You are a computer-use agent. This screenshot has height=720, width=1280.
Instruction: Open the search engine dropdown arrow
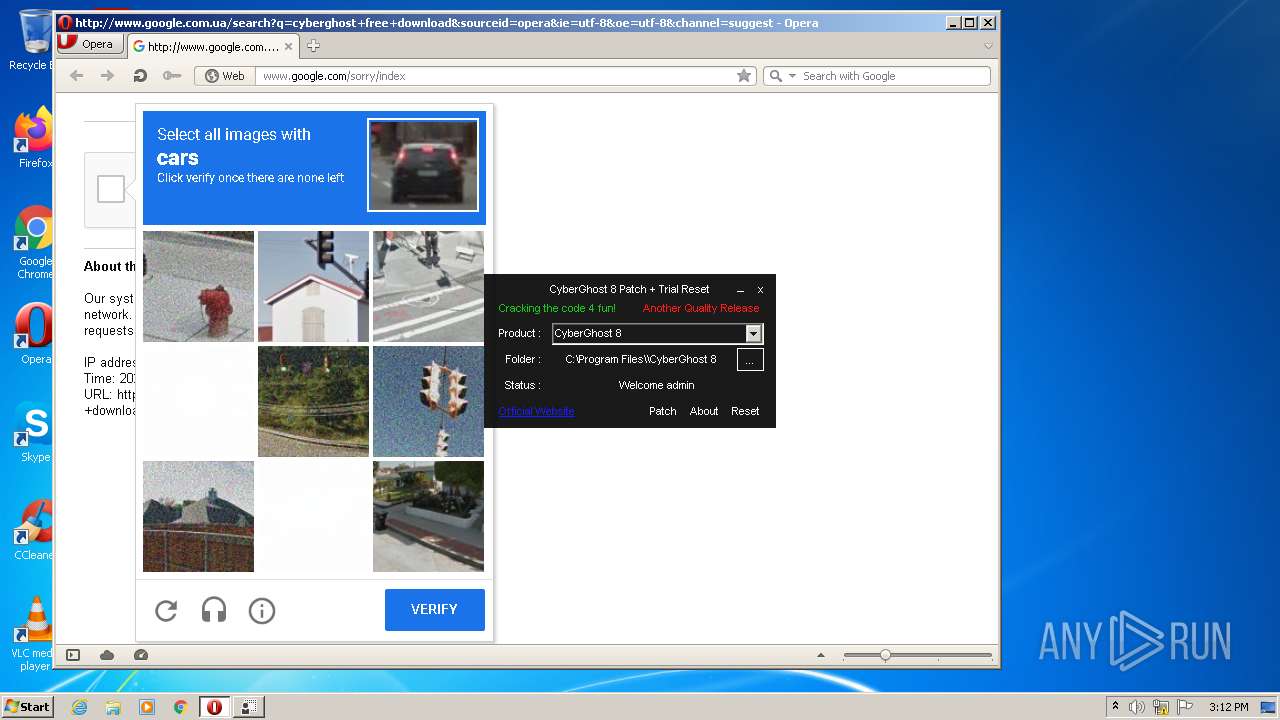[792, 76]
